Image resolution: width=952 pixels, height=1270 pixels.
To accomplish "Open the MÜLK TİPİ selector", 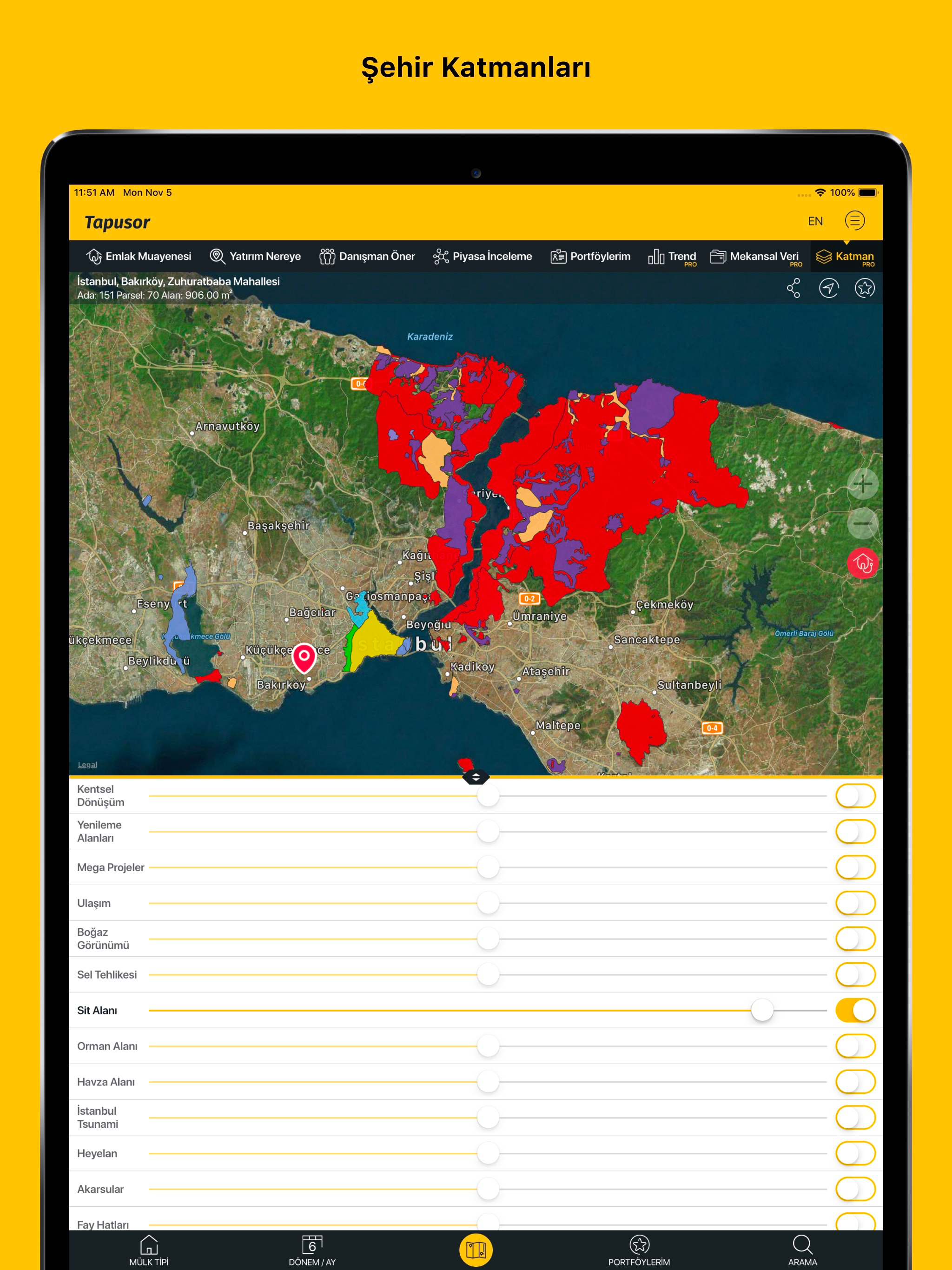I will 149,1250.
